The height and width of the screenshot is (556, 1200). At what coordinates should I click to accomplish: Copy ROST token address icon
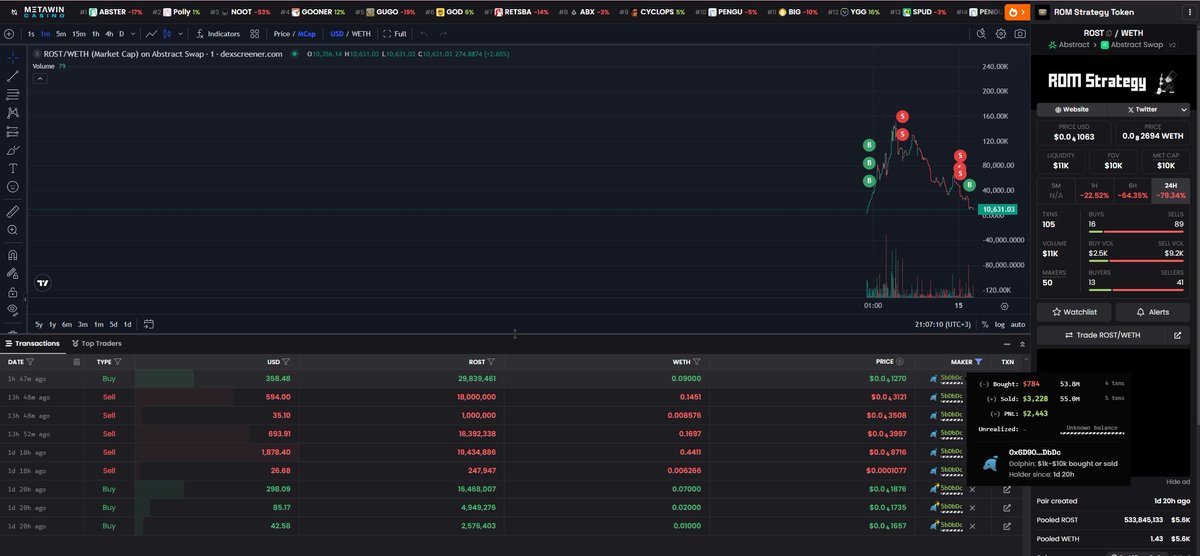pos(1107,33)
